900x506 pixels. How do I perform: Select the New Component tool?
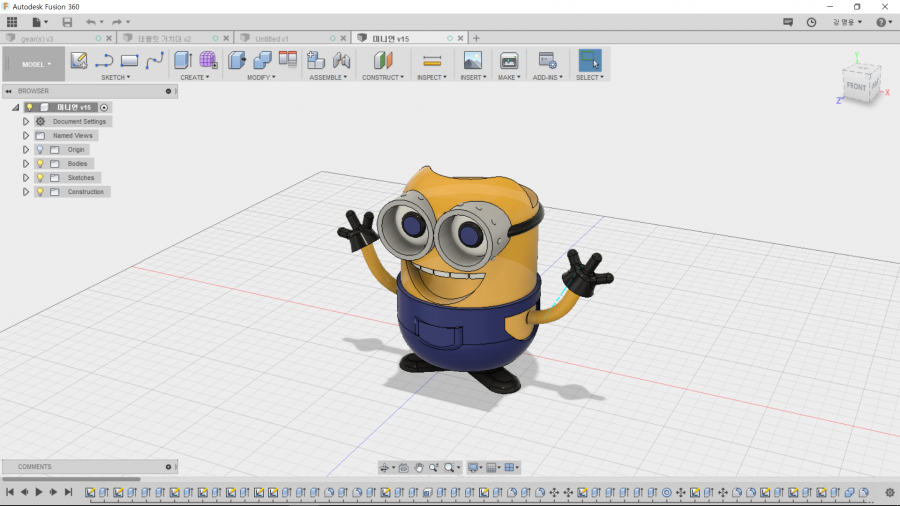pos(316,60)
